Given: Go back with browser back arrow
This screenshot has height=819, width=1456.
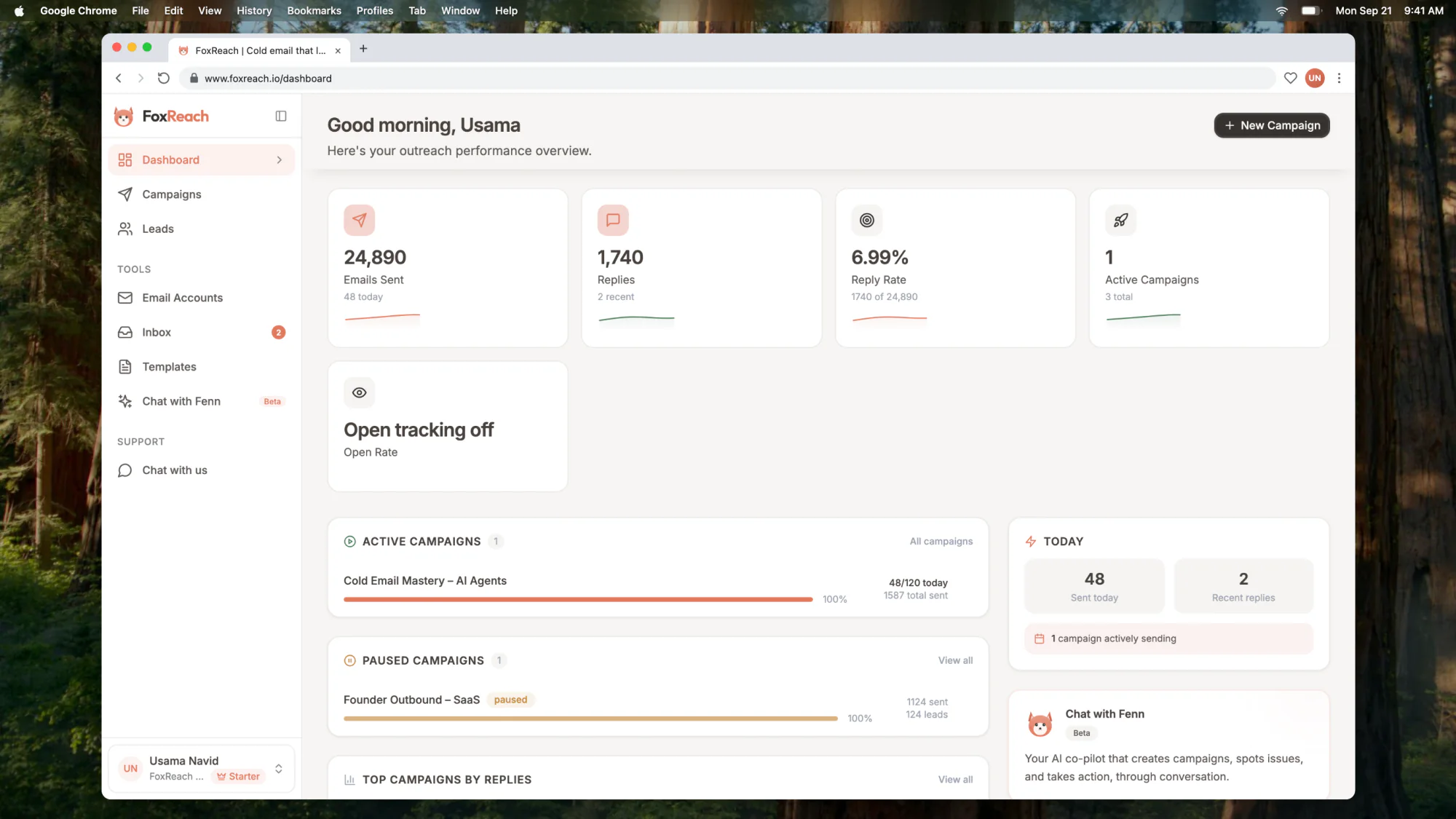Looking at the screenshot, I should tap(119, 78).
